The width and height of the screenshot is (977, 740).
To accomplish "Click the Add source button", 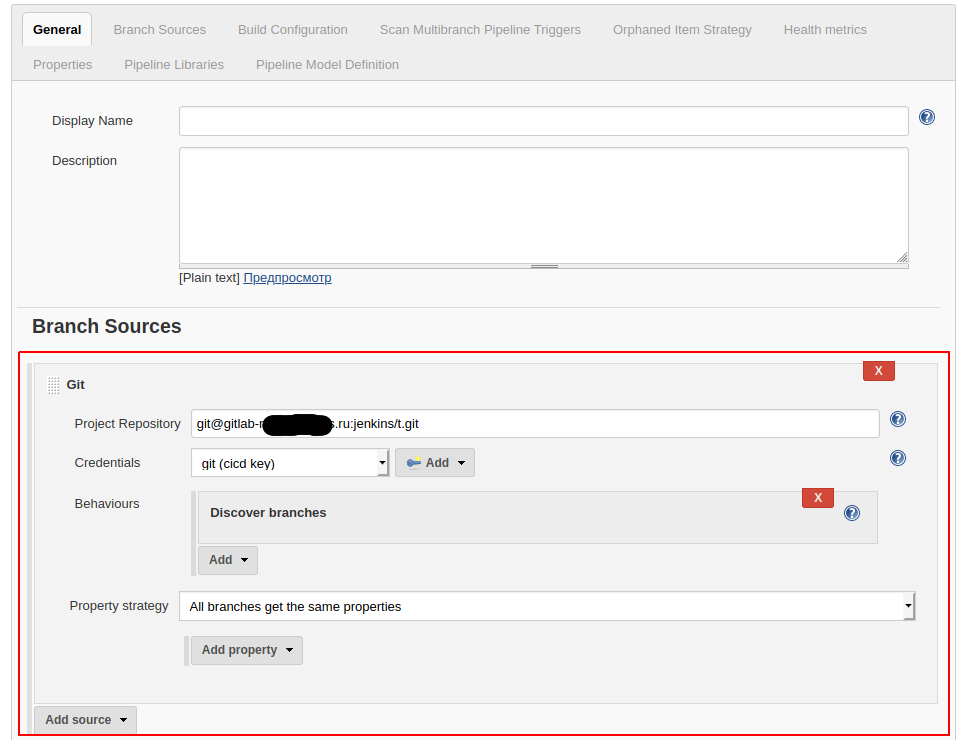I will coord(85,720).
